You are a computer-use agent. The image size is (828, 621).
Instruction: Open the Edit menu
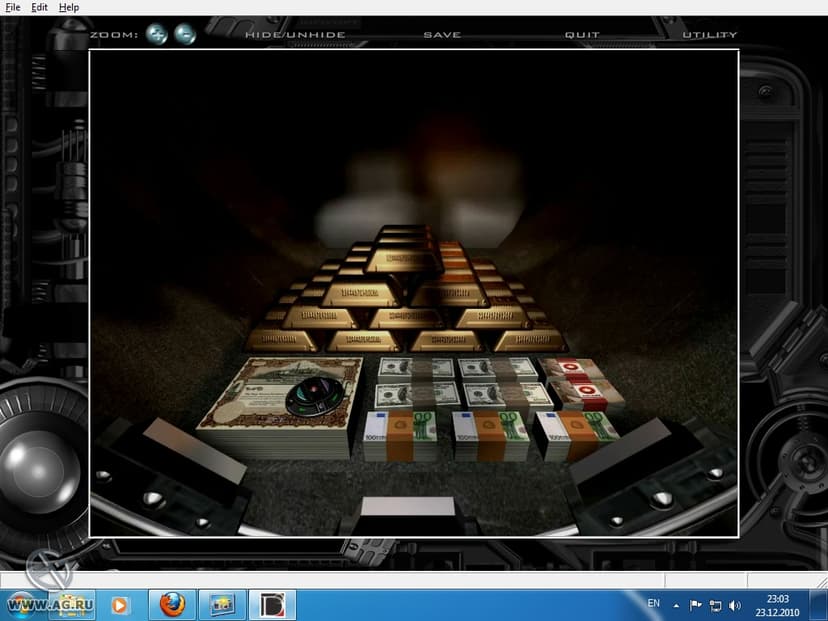[39, 7]
